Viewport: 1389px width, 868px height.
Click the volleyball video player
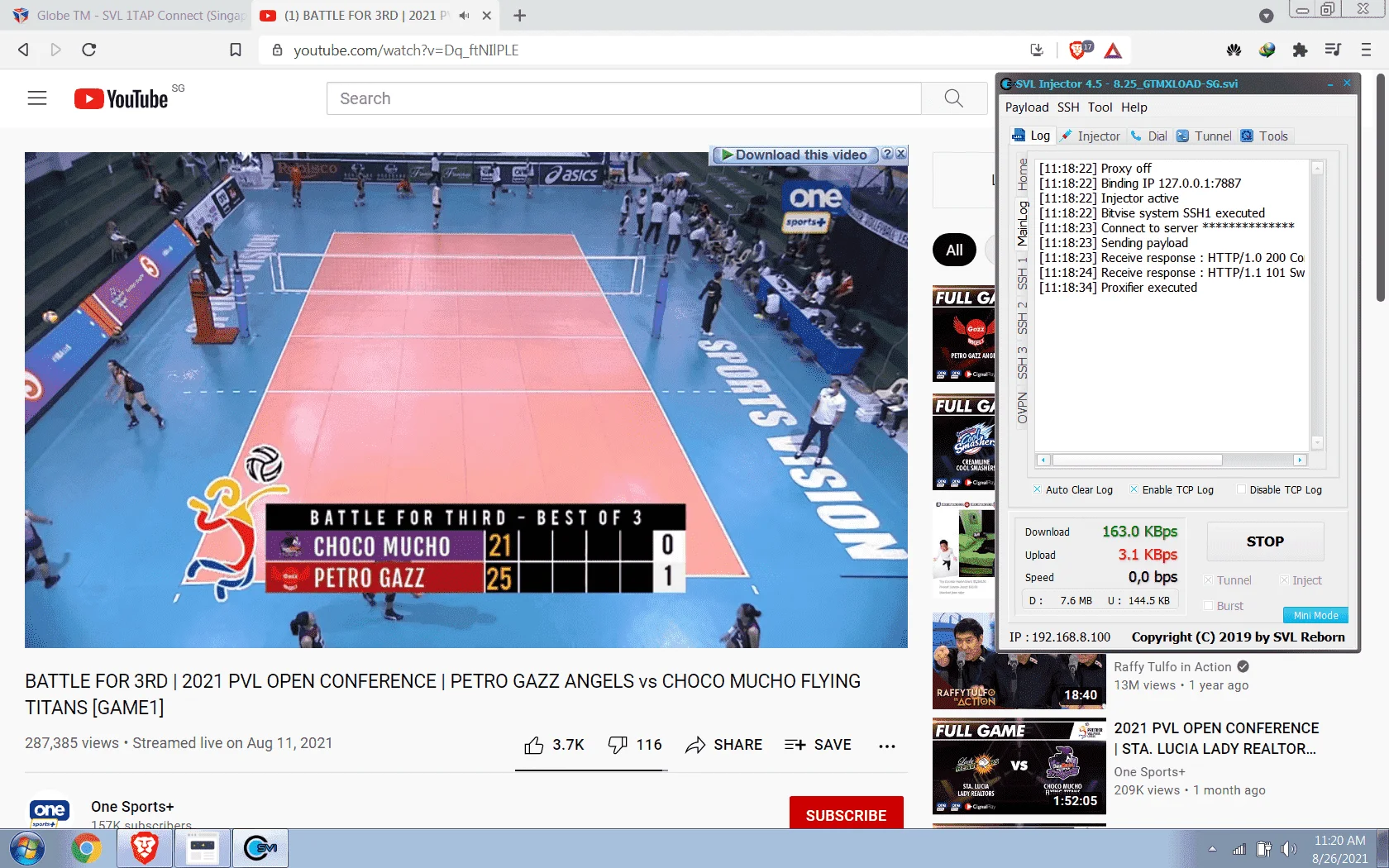click(466, 399)
